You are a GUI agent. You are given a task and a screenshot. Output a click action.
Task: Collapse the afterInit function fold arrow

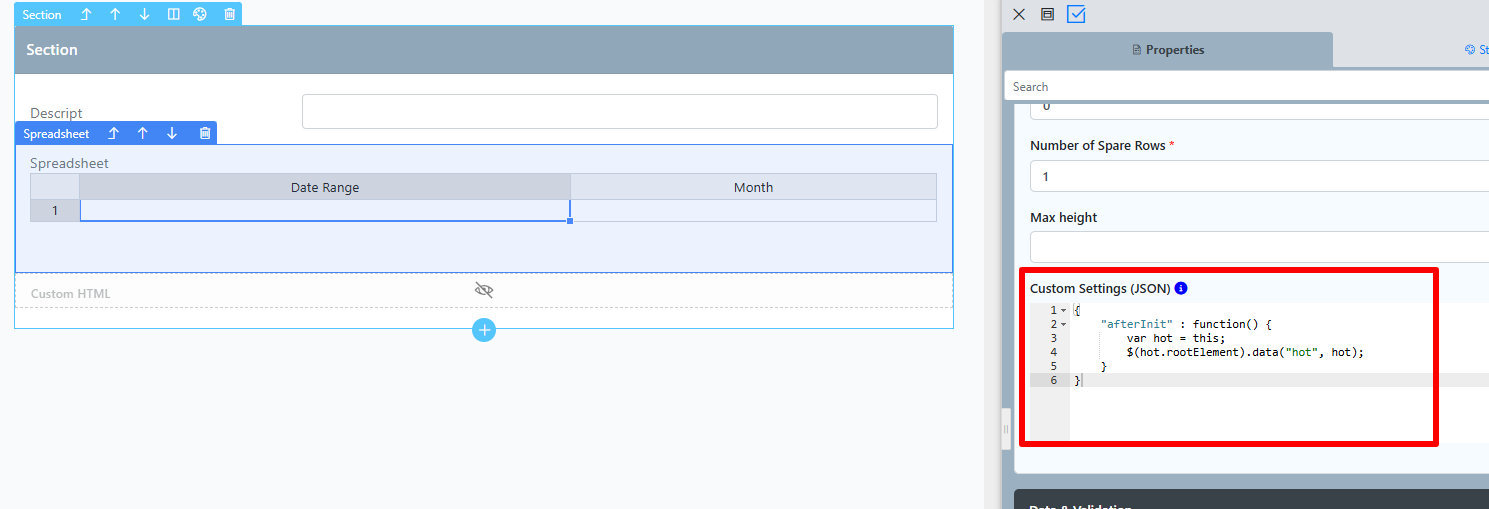tap(1063, 324)
